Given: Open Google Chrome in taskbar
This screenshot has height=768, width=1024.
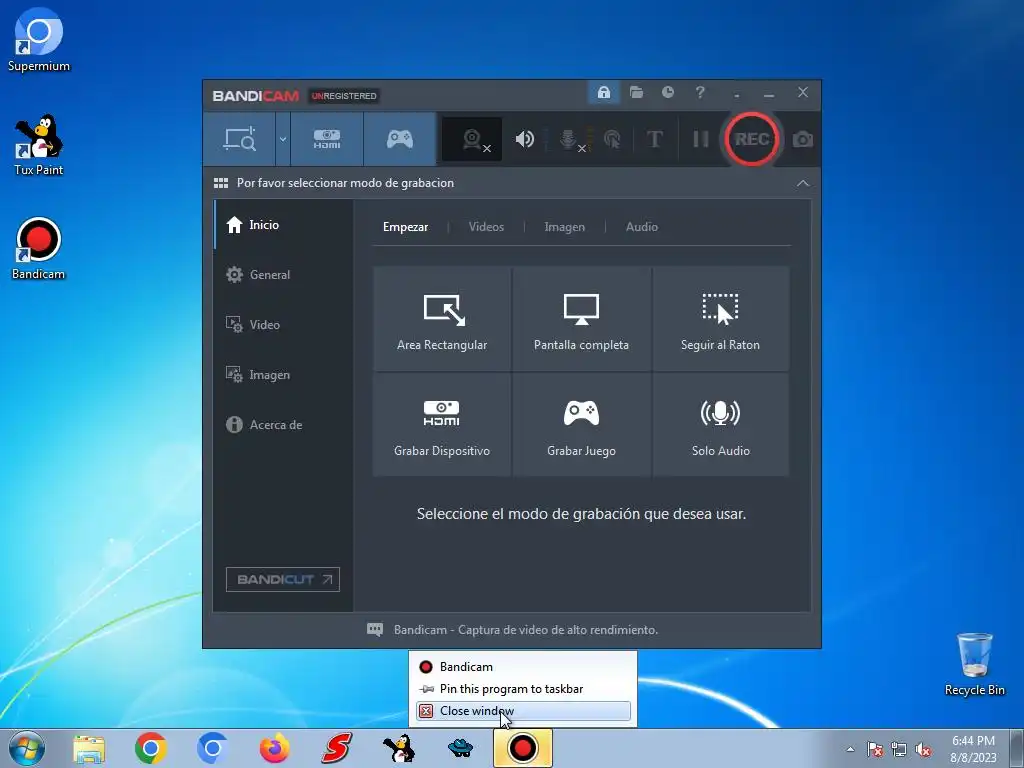Looking at the screenshot, I should pyautogui.click(x=150, y=748).
